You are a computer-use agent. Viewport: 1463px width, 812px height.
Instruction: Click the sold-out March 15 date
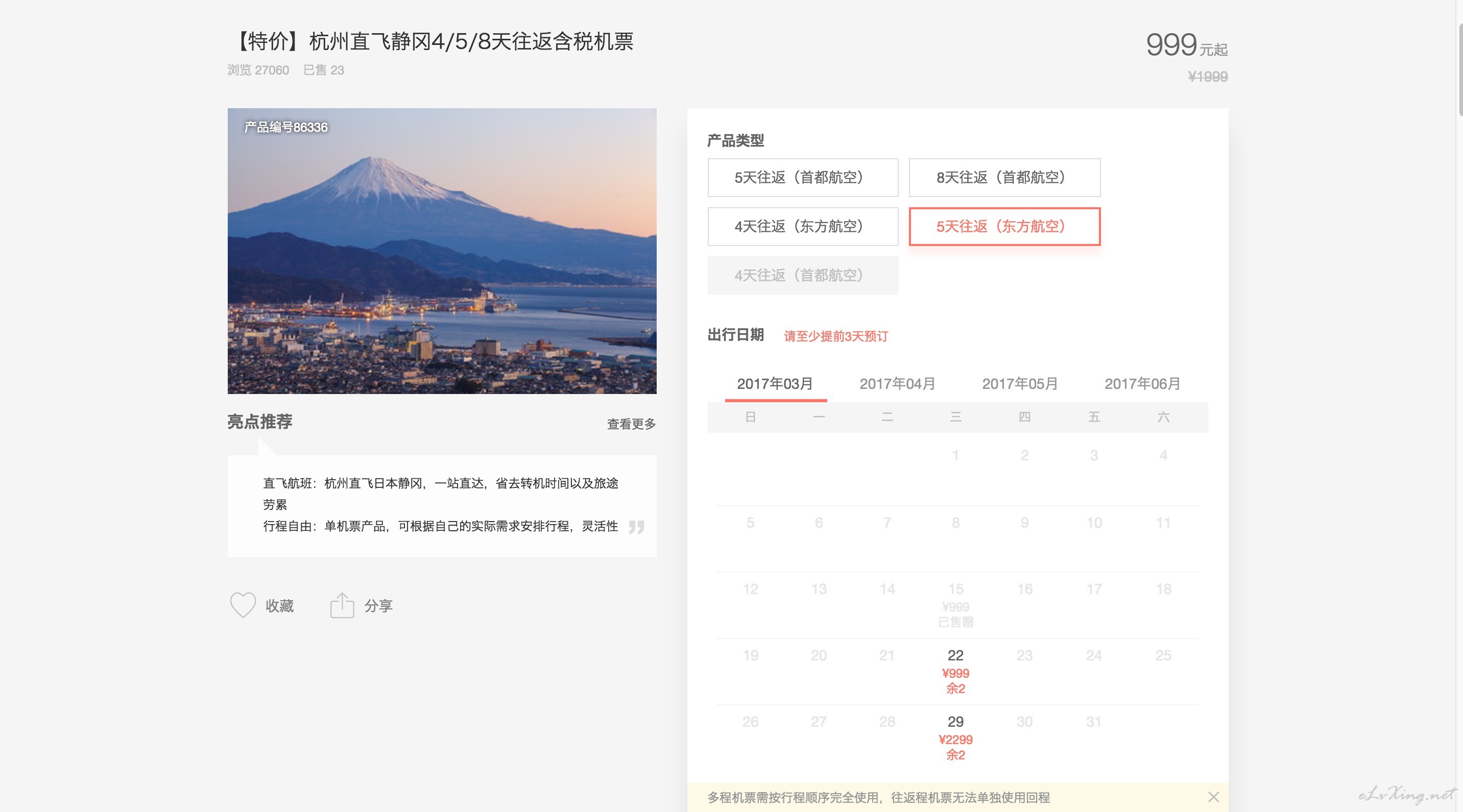point(955,605)
